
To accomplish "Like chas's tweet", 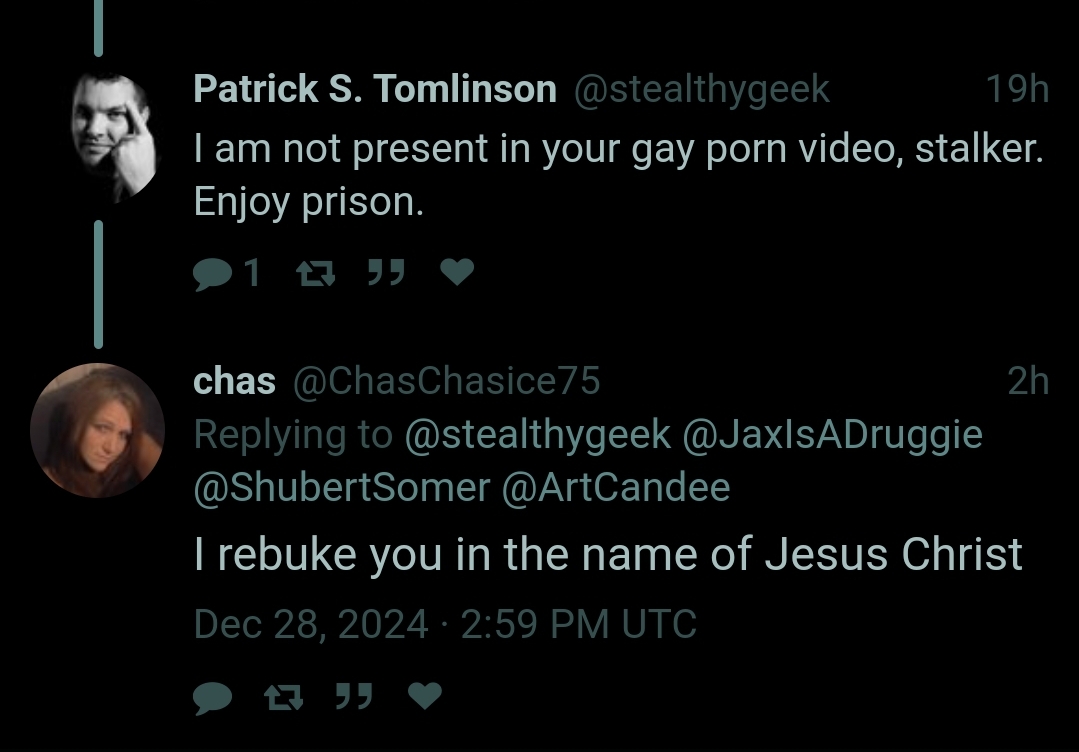I will (425, 696).
